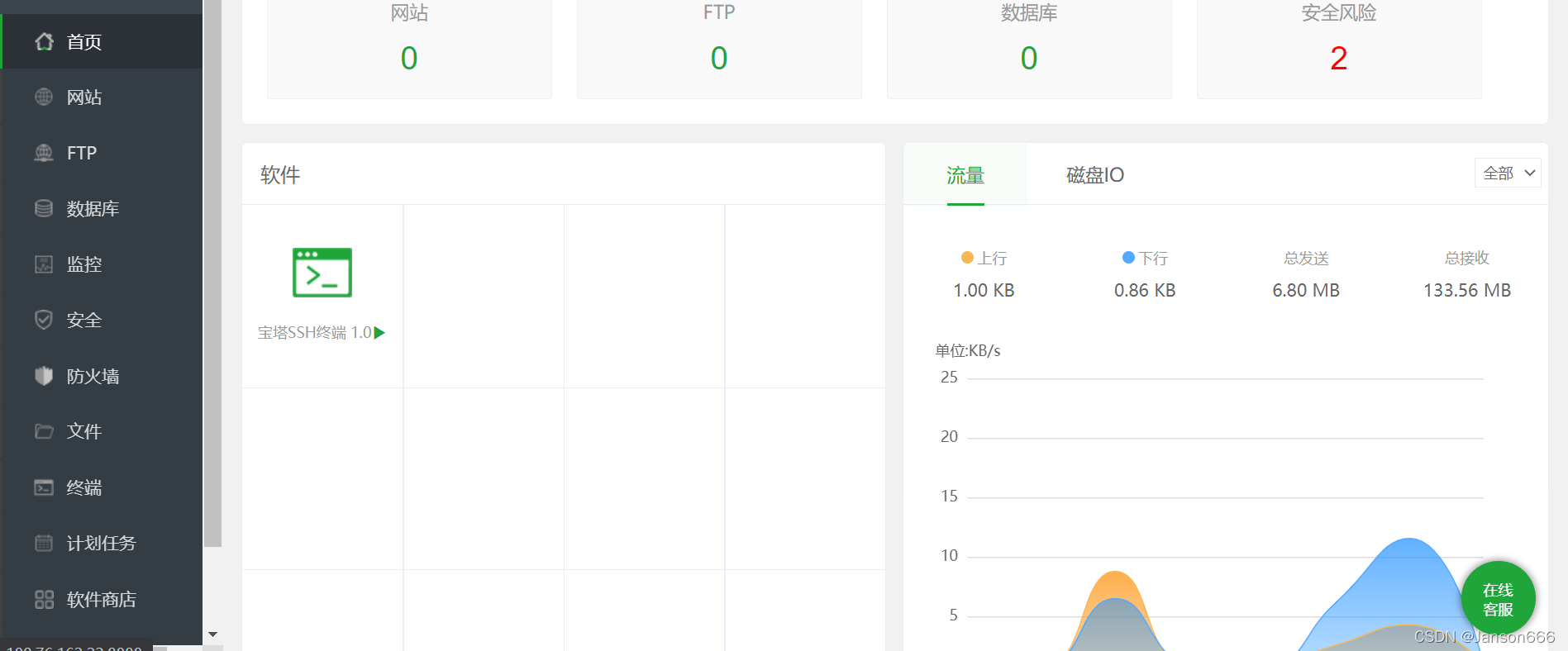
Task: Open 终端 from the sidebar
Action: point(101,487)
